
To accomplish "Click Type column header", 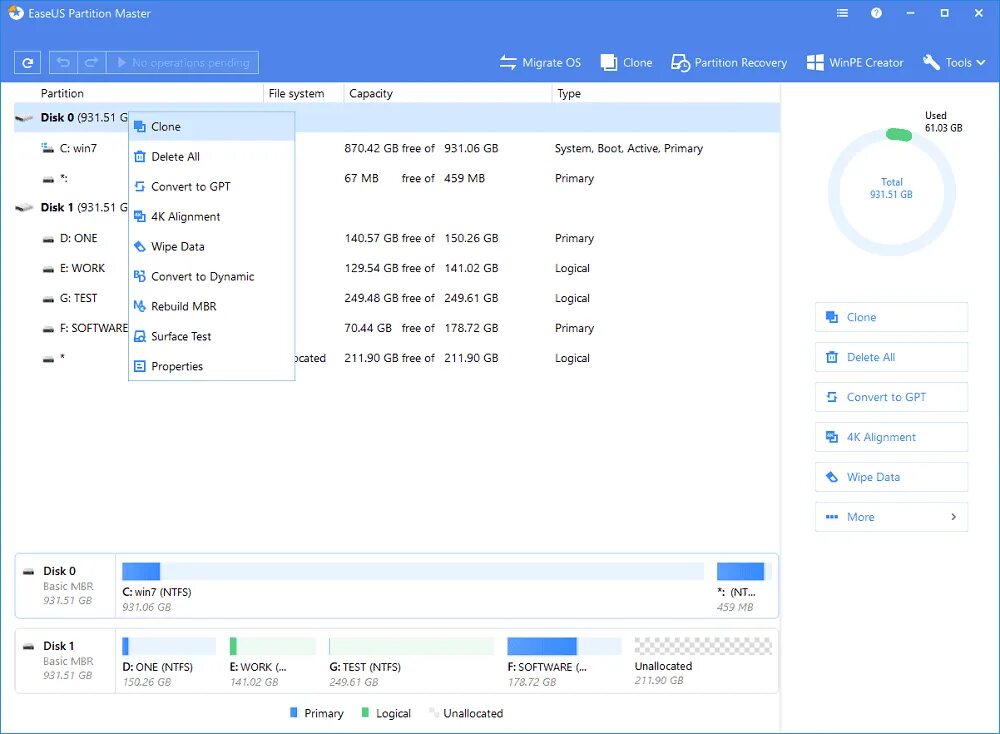I will [569, 93].
